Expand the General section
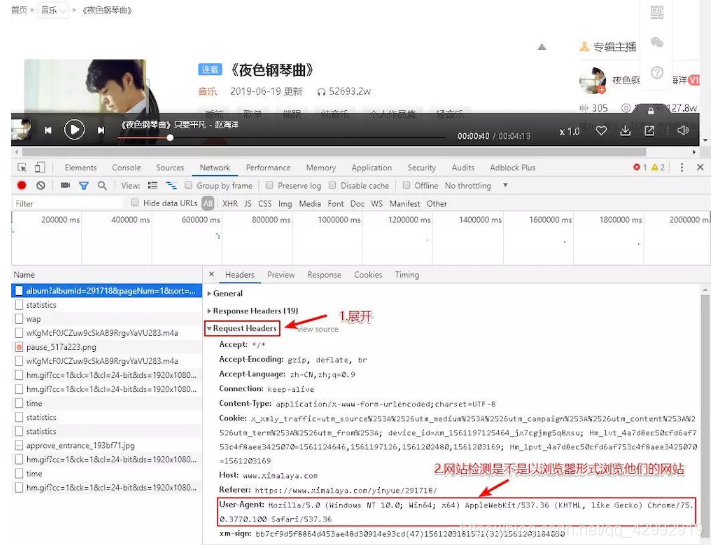 [226, 293]
